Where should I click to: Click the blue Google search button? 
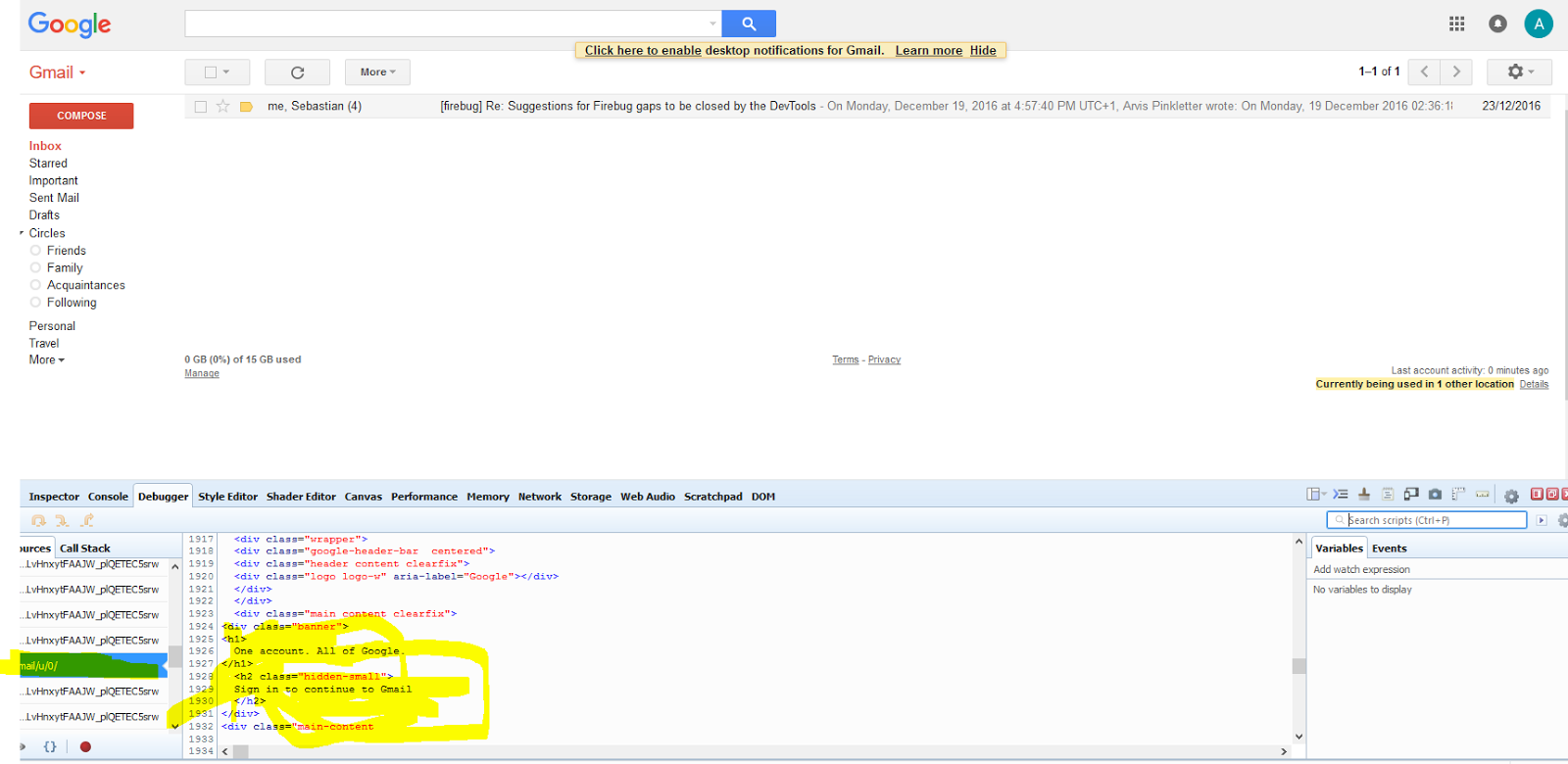749,24
